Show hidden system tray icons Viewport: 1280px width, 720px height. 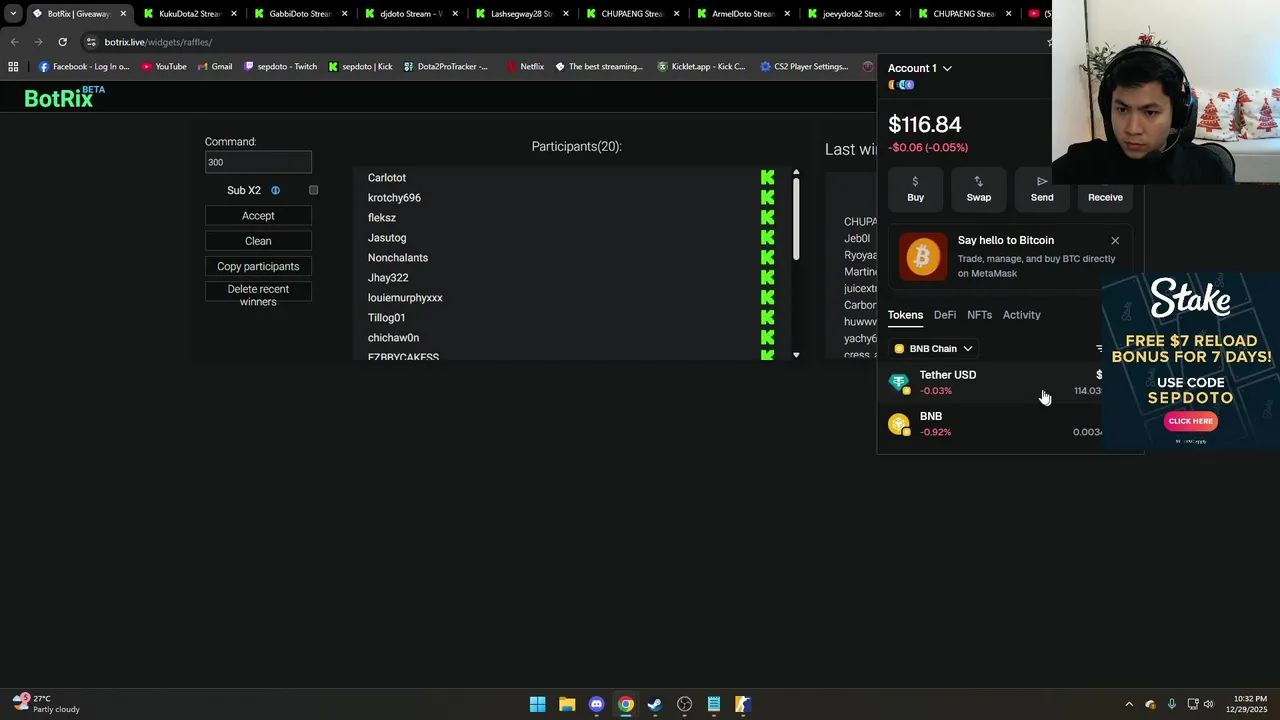(x=1129, y=704)
